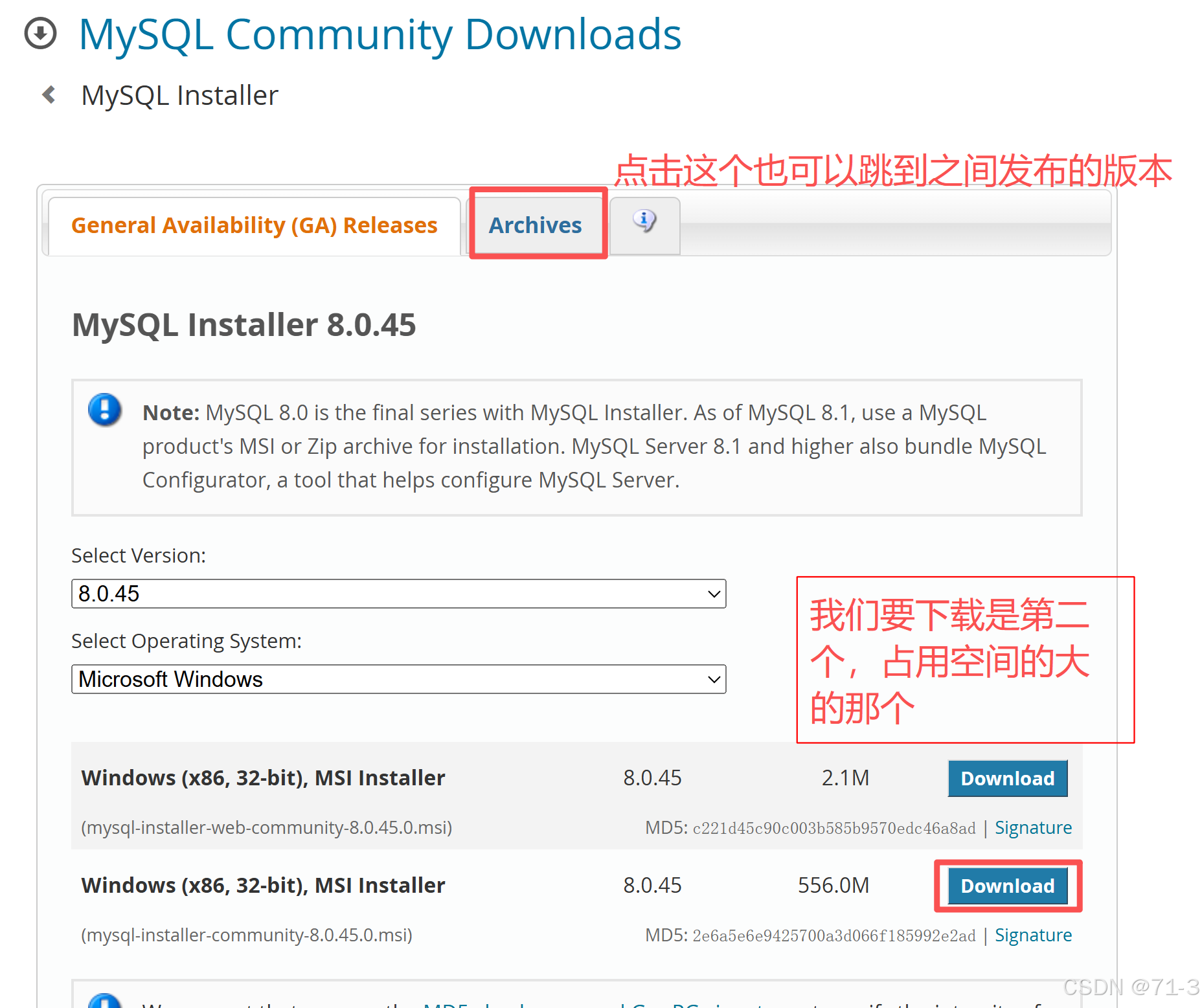This screenshot has height=1008, width=1202.
Task: Switch to the Archives tab
Action: click(x=536, y=225)
